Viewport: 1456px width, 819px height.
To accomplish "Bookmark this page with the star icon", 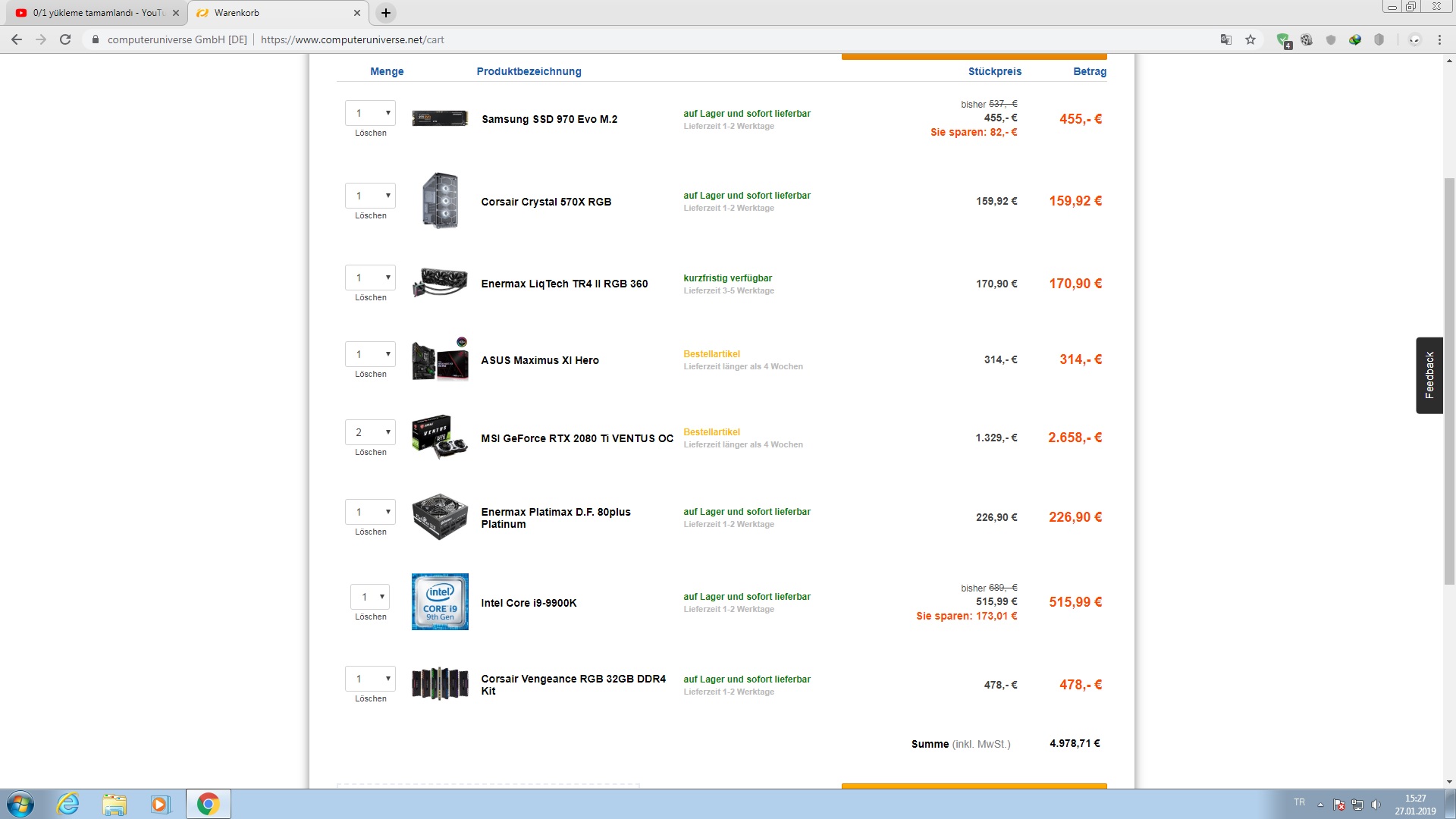I will (1250, 39).
